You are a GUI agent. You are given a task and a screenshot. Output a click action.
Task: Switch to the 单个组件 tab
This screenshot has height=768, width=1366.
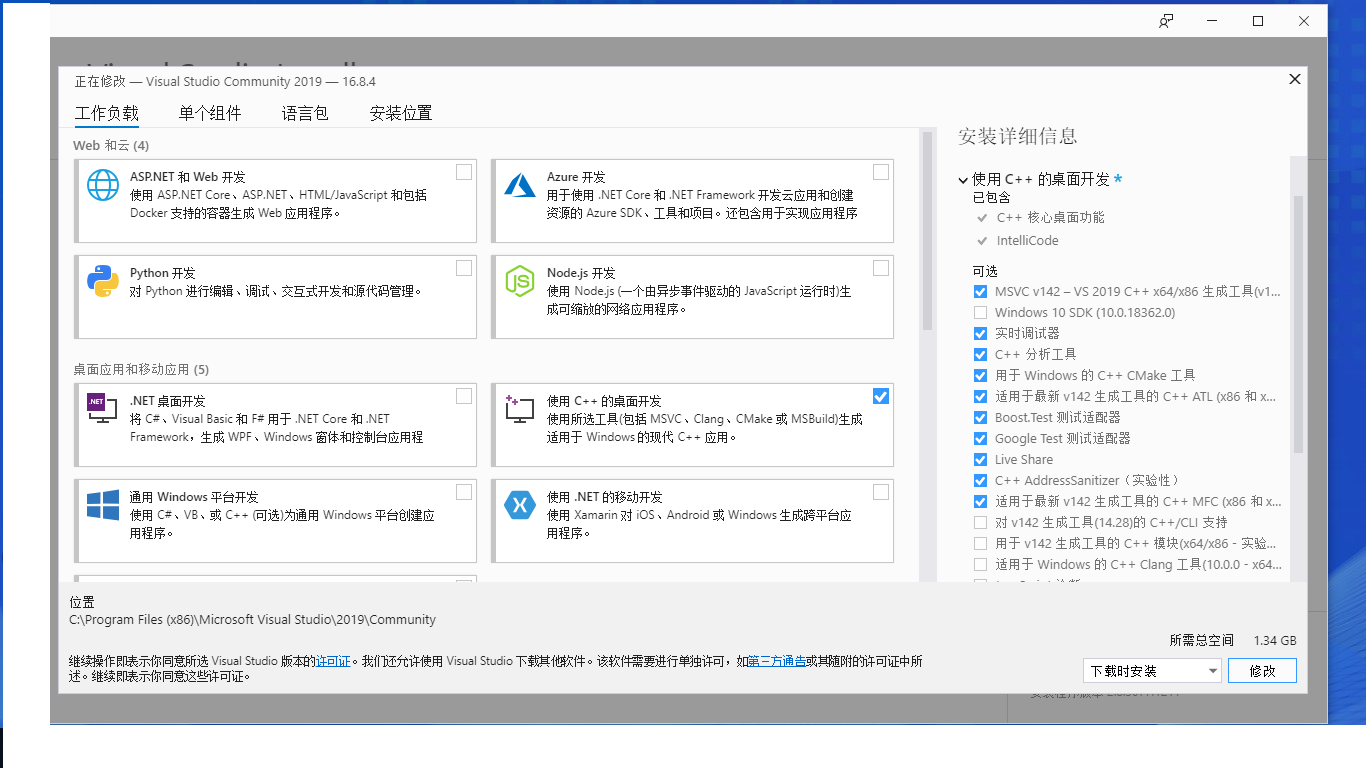coord(209,113)
